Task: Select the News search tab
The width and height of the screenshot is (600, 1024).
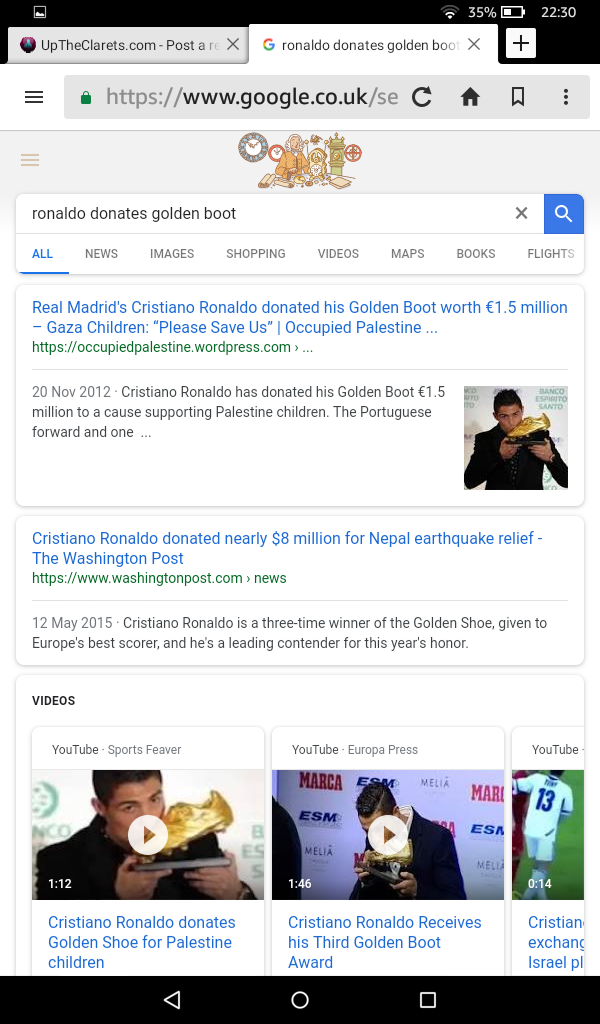Action: tap(101, 254)
